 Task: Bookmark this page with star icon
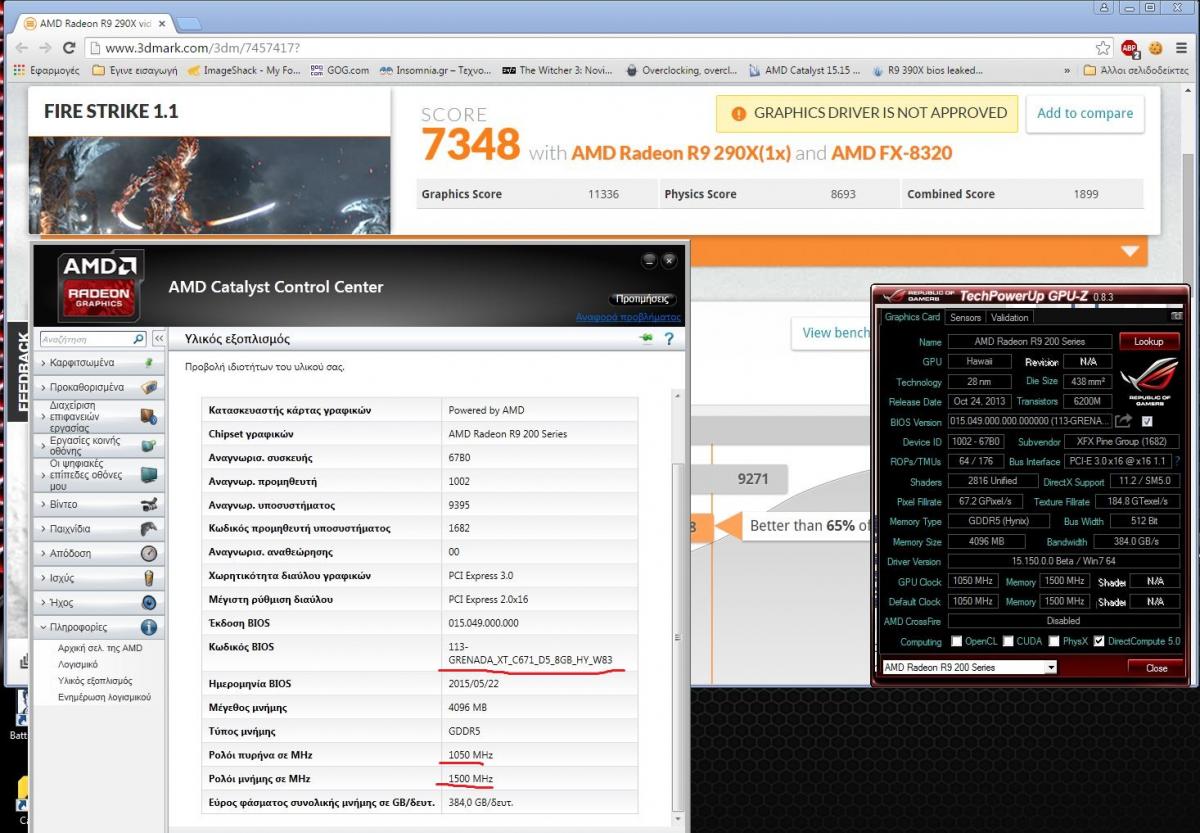pyautogui.click(x=1102, y=47)
